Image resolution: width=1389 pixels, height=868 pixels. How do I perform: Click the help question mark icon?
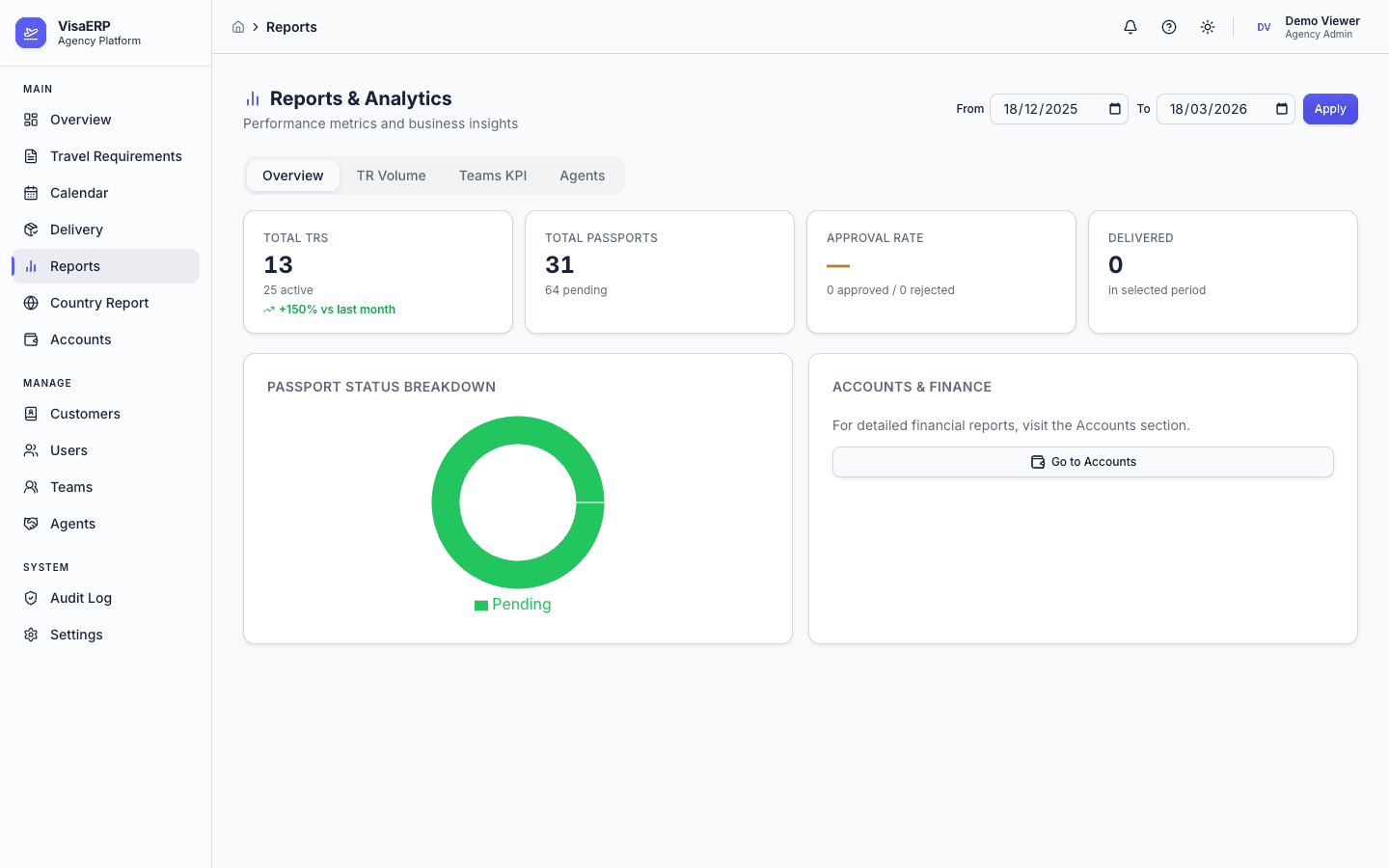coord(1168,27)
